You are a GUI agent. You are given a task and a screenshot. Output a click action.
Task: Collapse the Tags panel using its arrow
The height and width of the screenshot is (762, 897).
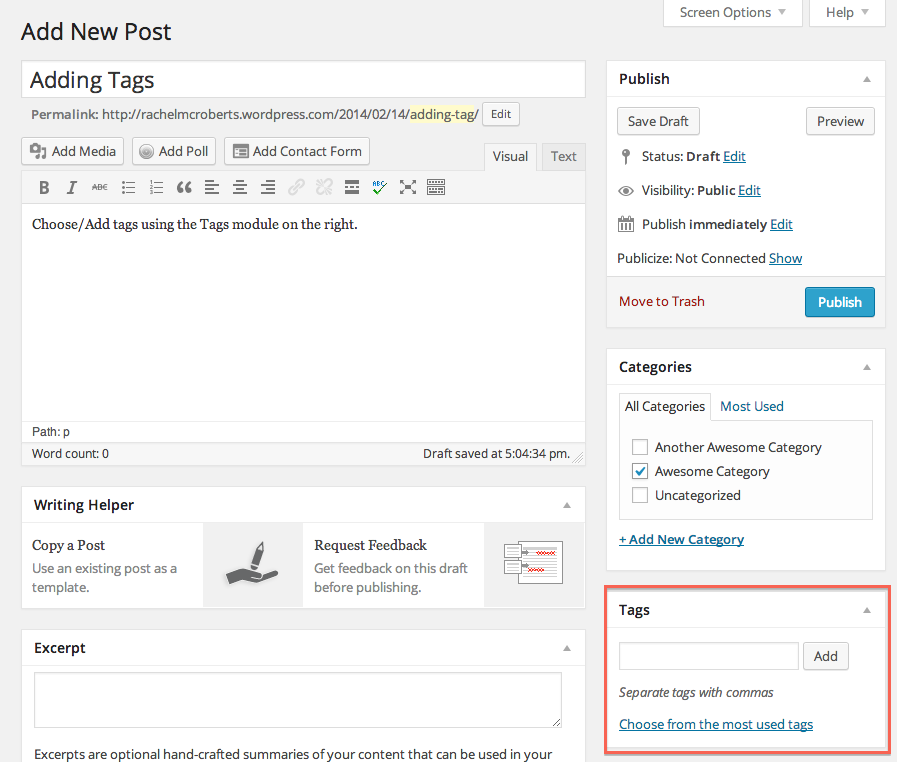pyautogui.click(x=867, y=610)
